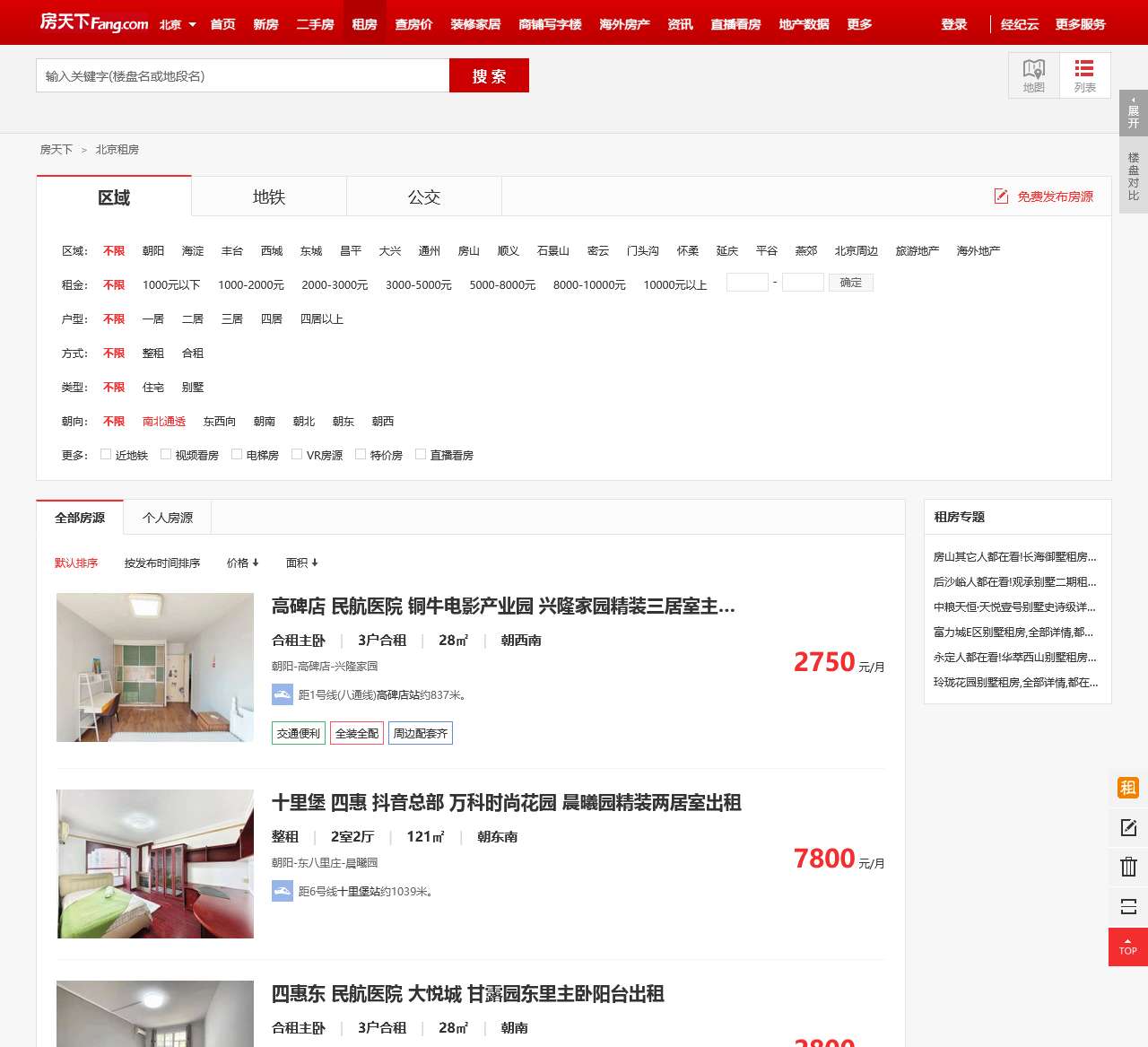The height and width of the screenshot is (1047, 1148).
Task: Click the maximum rent input box
Action: click(x=803, y=283)
